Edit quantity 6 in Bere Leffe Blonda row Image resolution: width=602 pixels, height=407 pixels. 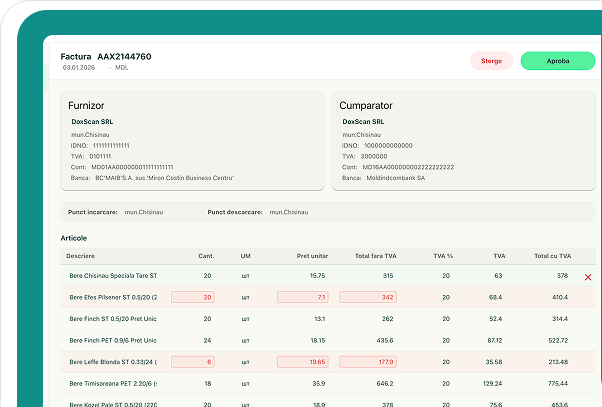(193, 362)
